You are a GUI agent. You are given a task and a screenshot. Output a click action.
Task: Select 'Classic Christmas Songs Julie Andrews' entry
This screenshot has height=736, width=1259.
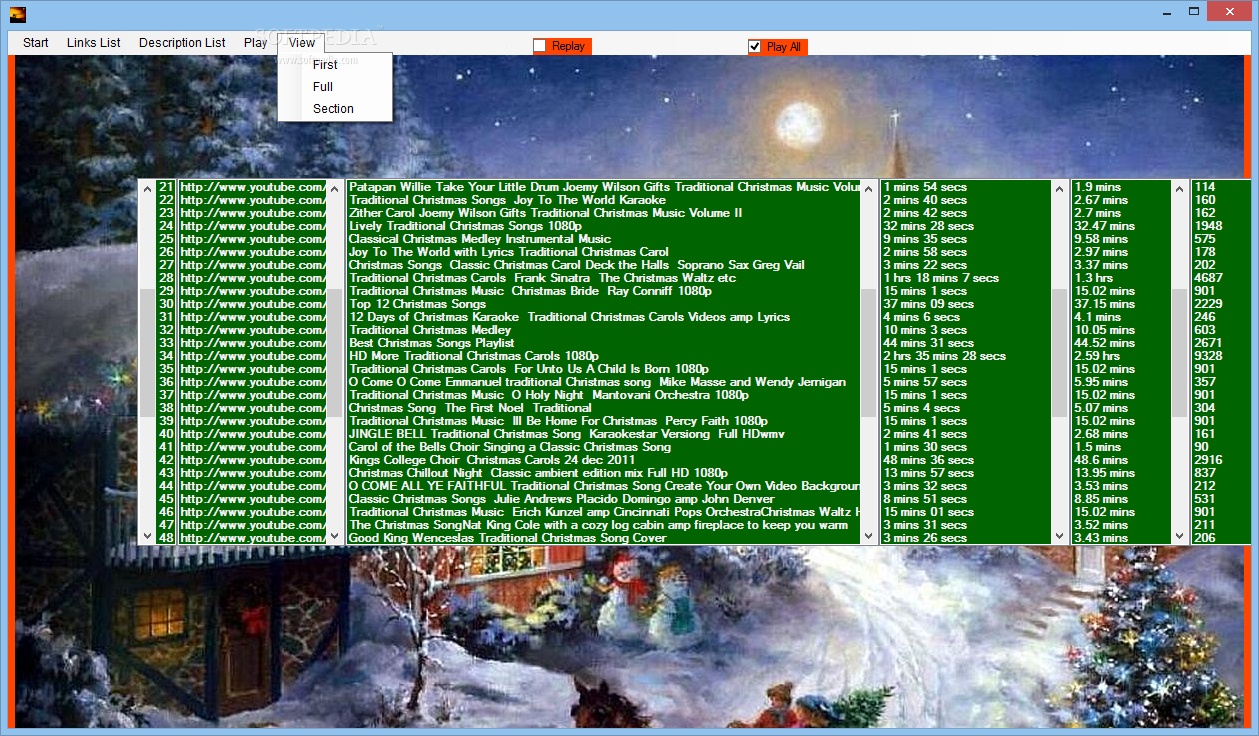[x=562, y=499]
